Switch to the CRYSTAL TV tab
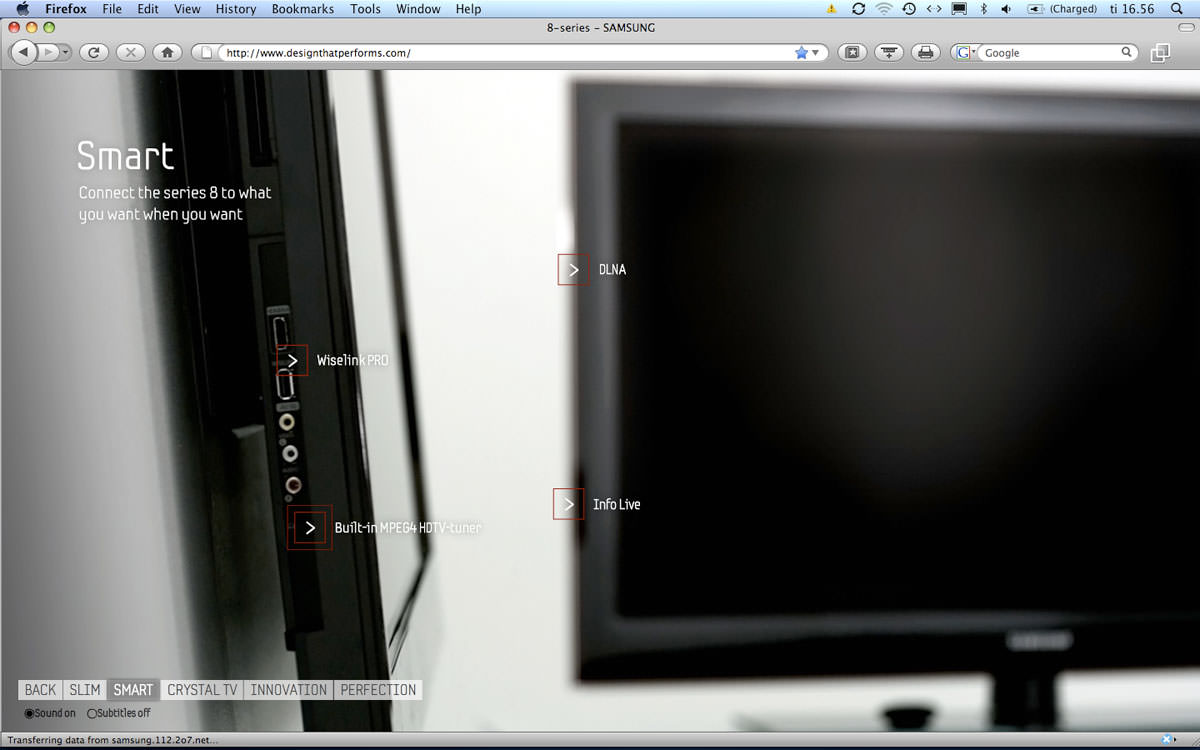This screenshot has height=750, width=1200. coord(203,690)
